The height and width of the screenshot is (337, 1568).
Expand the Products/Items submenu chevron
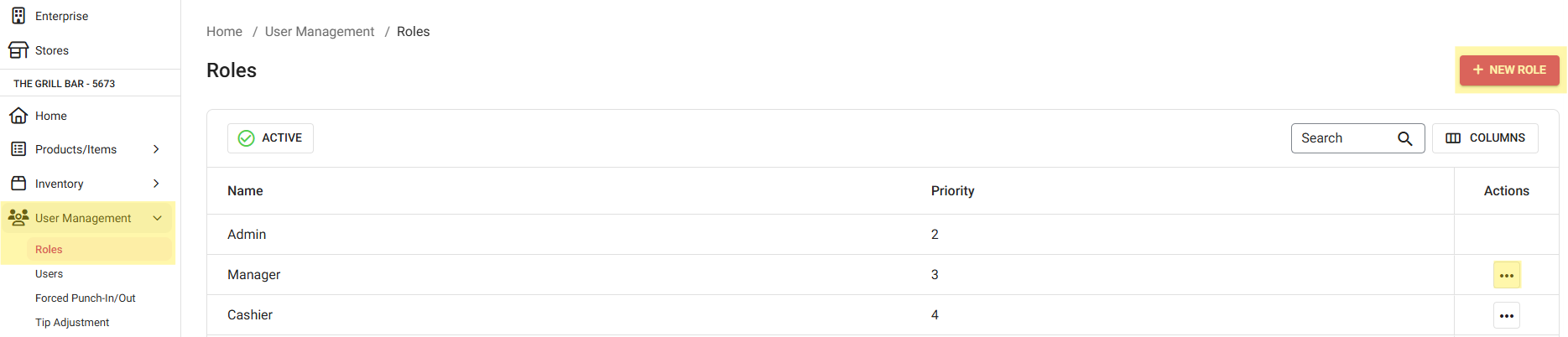pos(156,149)
